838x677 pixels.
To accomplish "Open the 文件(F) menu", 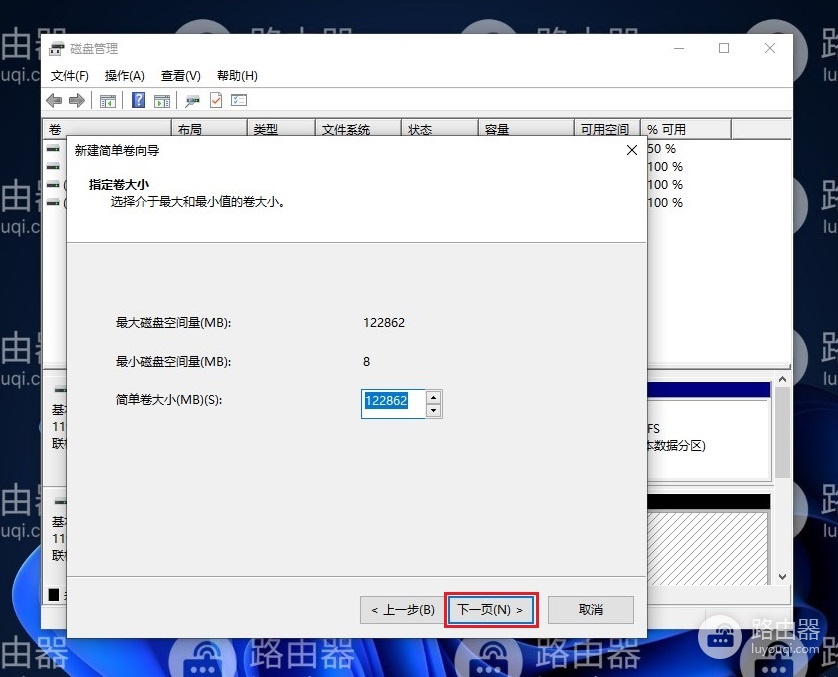I will coord(69,76).
